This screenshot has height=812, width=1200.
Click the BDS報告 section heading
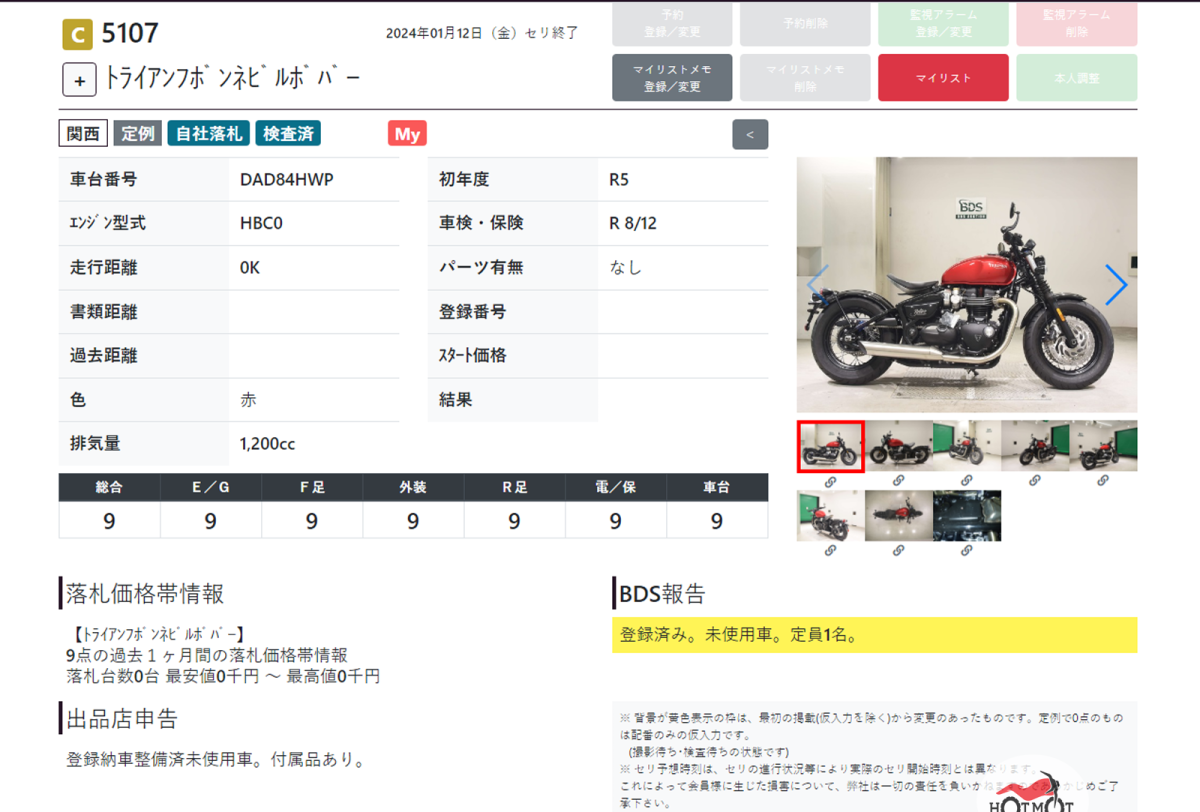click(x=662, y=593)
